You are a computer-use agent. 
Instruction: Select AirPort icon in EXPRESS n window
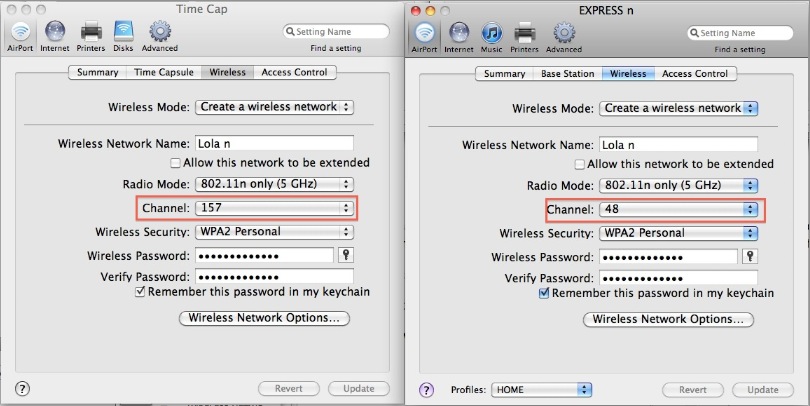[x=425, y=38]
